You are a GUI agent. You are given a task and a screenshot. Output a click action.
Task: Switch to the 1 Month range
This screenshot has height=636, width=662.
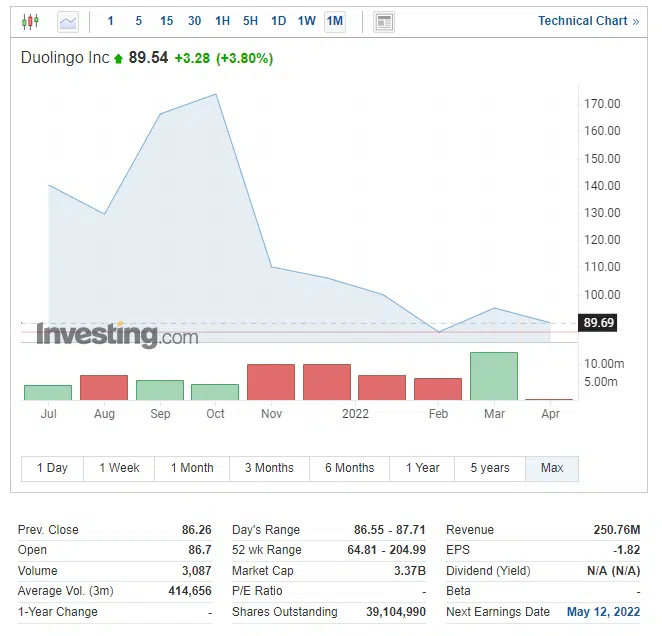pyautogui.click(x=192, y=468)
